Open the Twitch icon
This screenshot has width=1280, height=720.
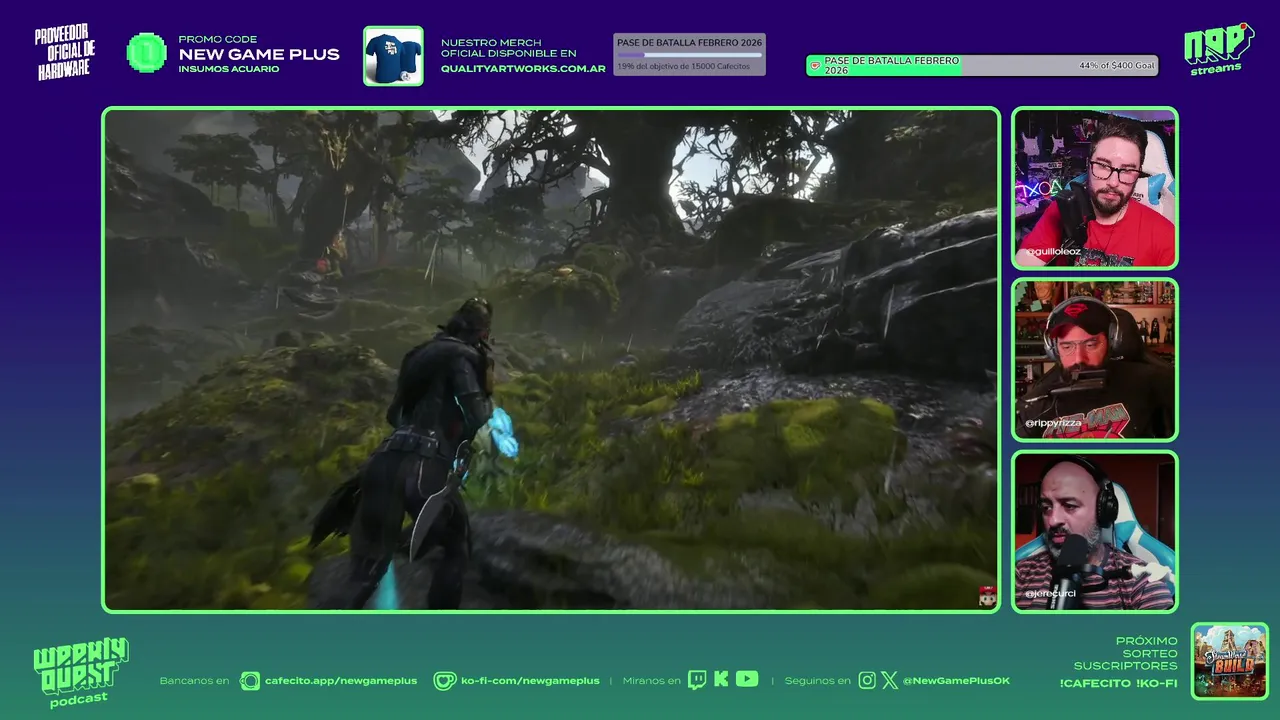tap(697, 681)
